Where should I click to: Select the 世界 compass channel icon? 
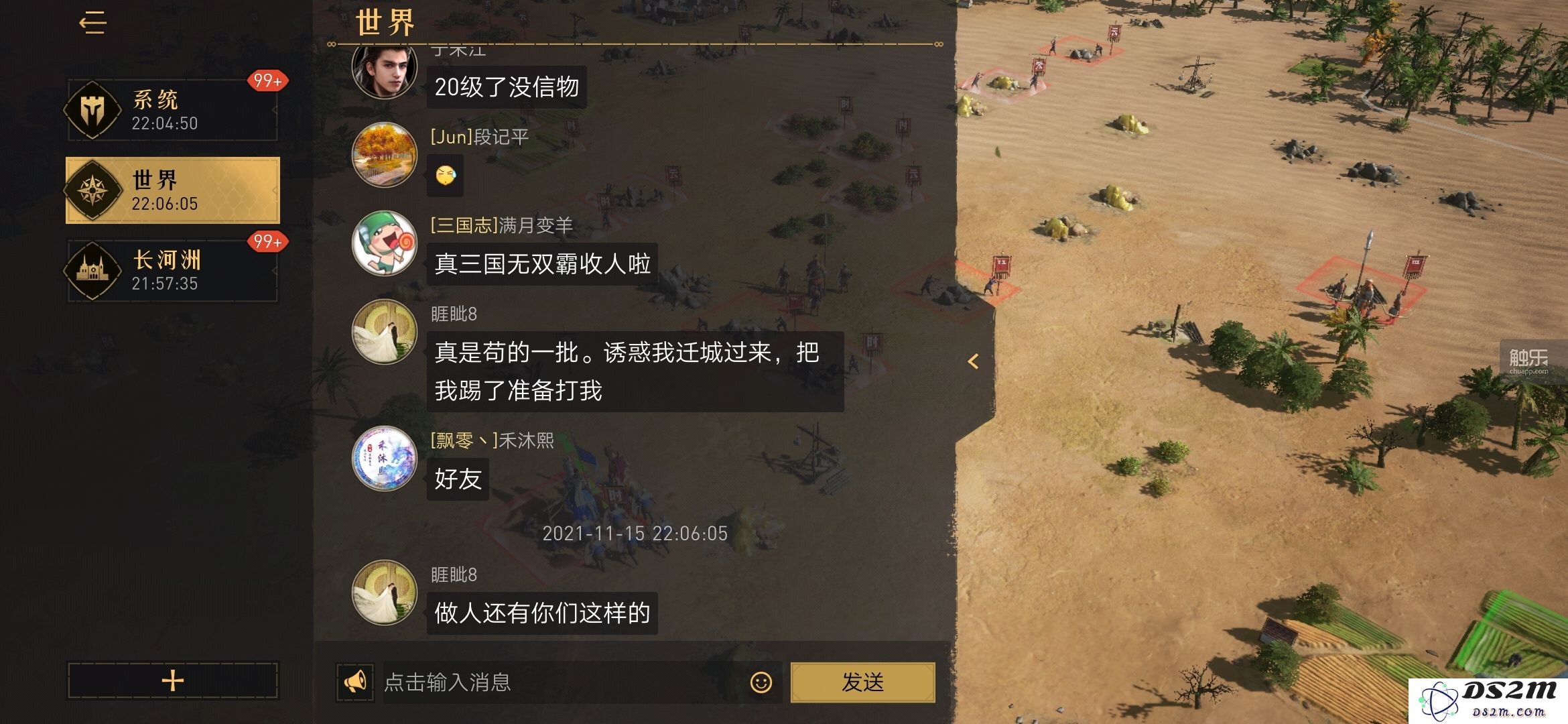pos(93,190)
